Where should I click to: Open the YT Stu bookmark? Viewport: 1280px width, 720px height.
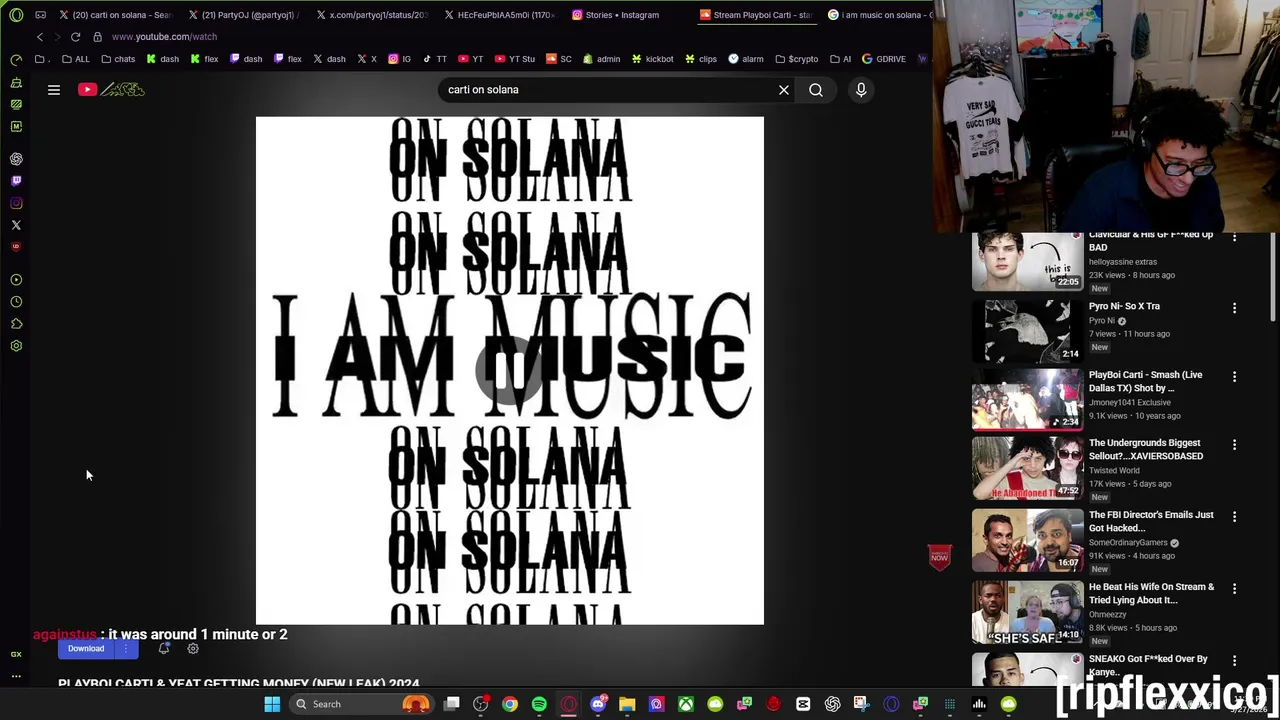[x=515, y=59]
